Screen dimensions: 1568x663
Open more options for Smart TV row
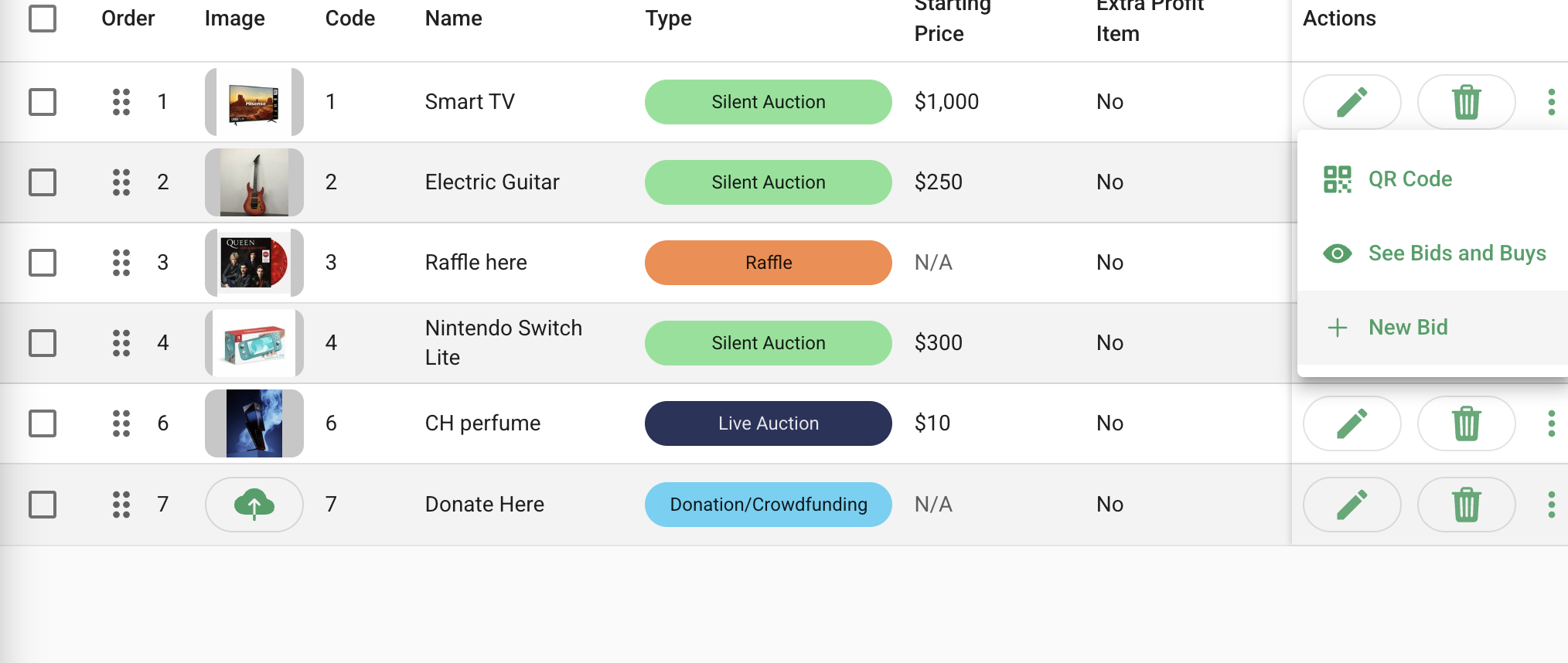[x=1551, y=102]
